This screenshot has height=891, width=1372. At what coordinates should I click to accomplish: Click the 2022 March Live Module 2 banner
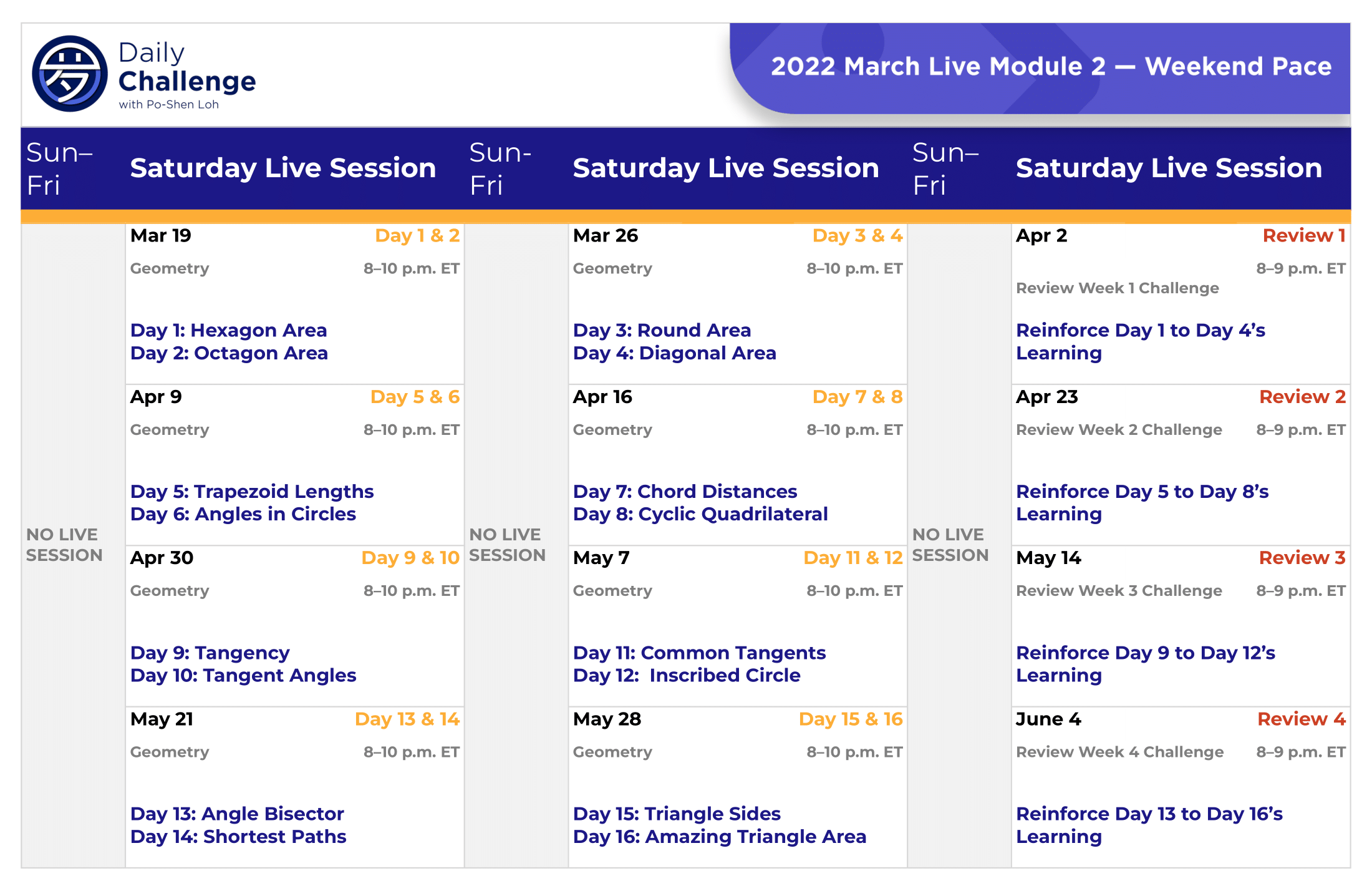pos(1050,67)
